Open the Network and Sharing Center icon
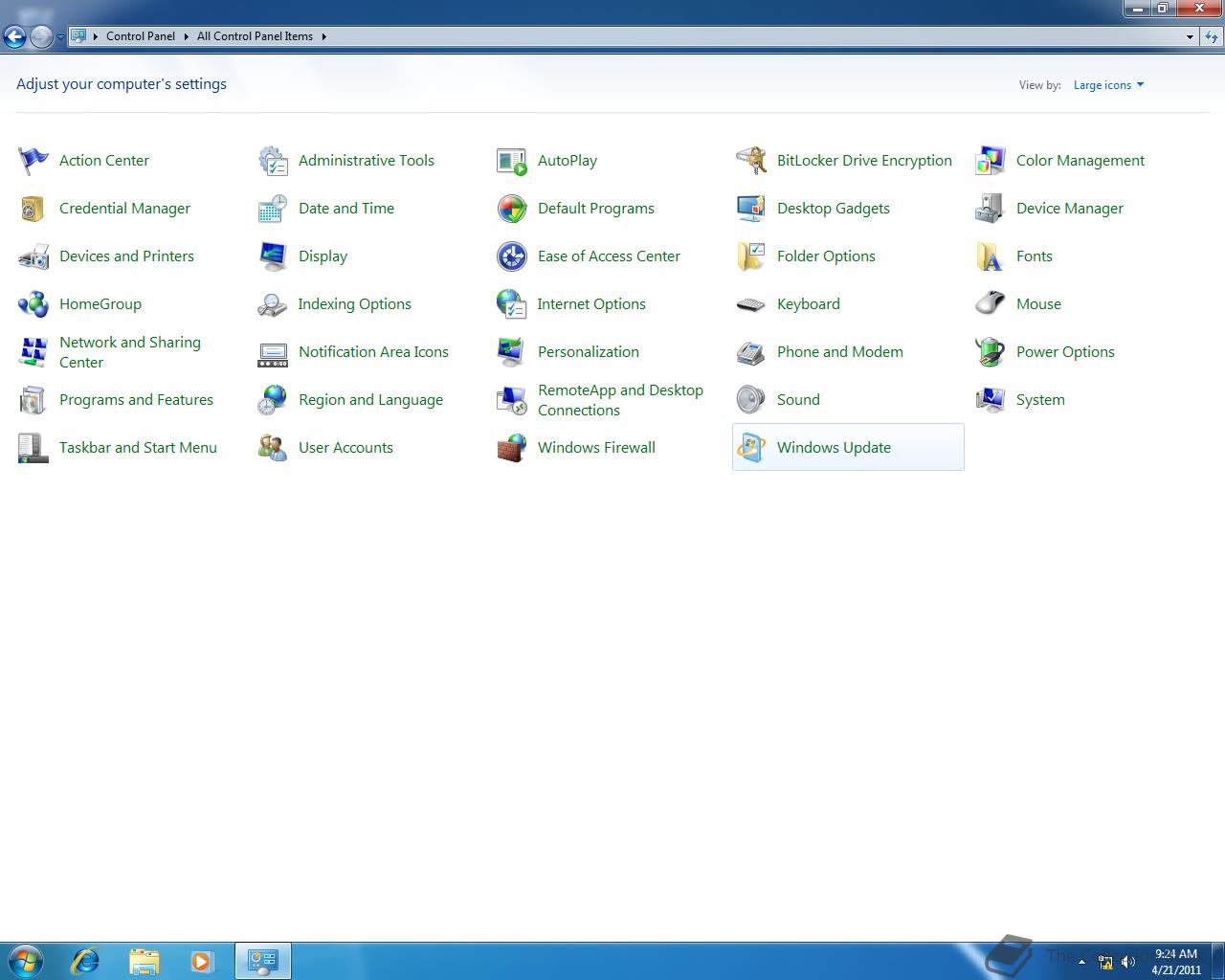 coord(33,352)
